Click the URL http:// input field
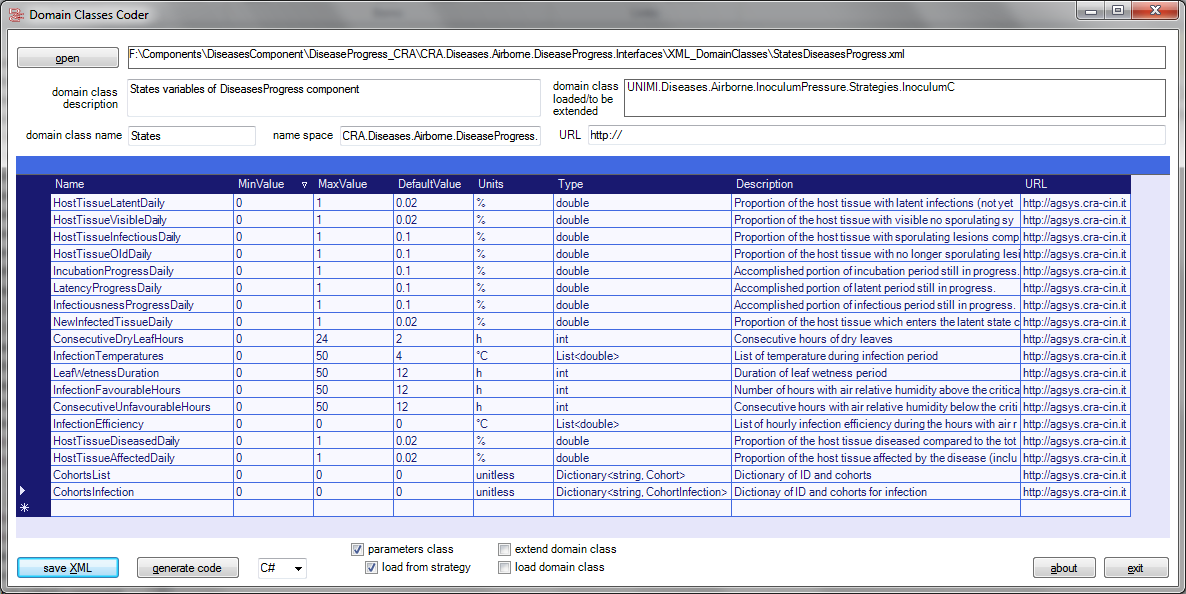The height and width of the screenshot is (594, 1186). 877,135
